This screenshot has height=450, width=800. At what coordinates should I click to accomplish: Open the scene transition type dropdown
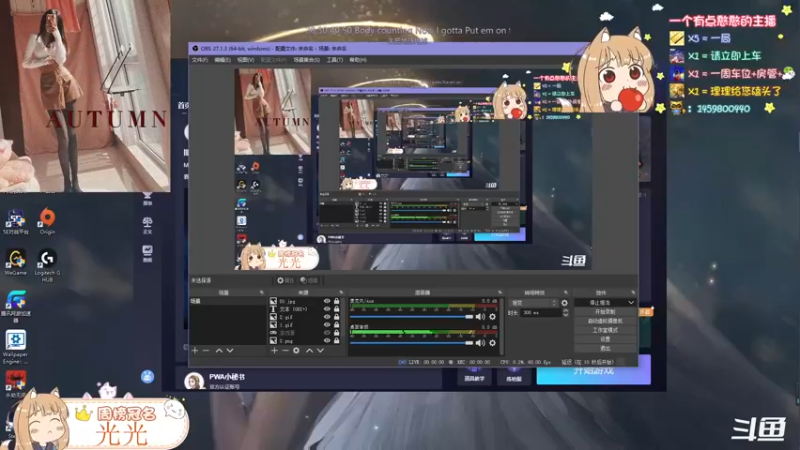pyautogui.click(x=533, y=303)
